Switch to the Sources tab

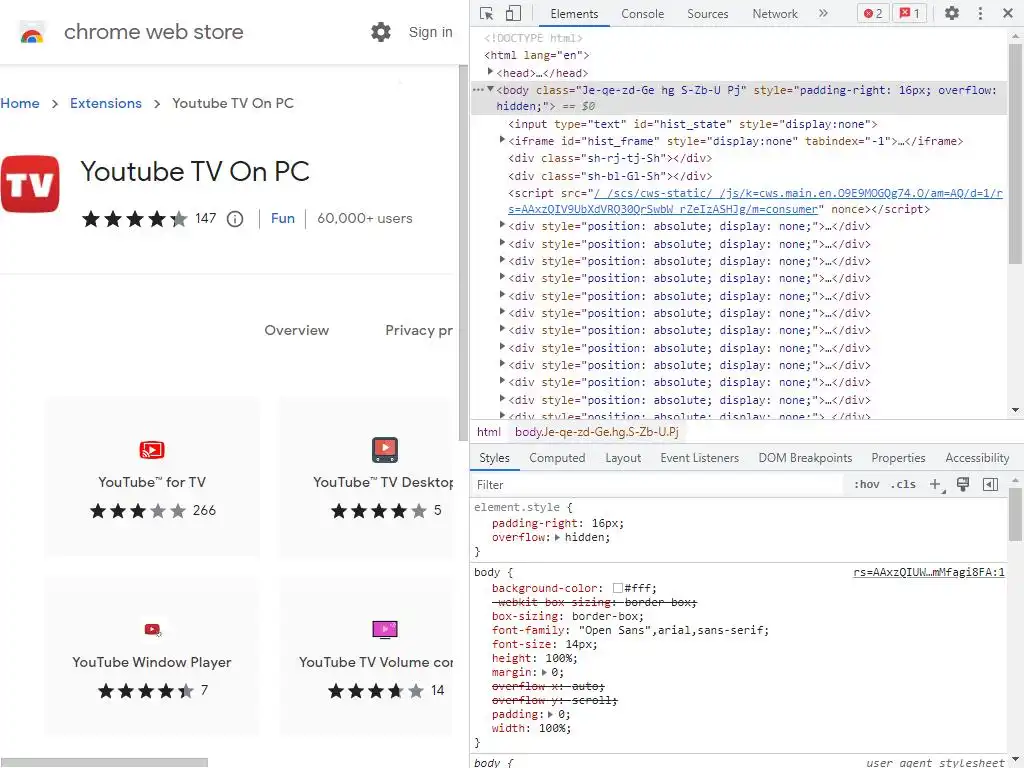707,14
